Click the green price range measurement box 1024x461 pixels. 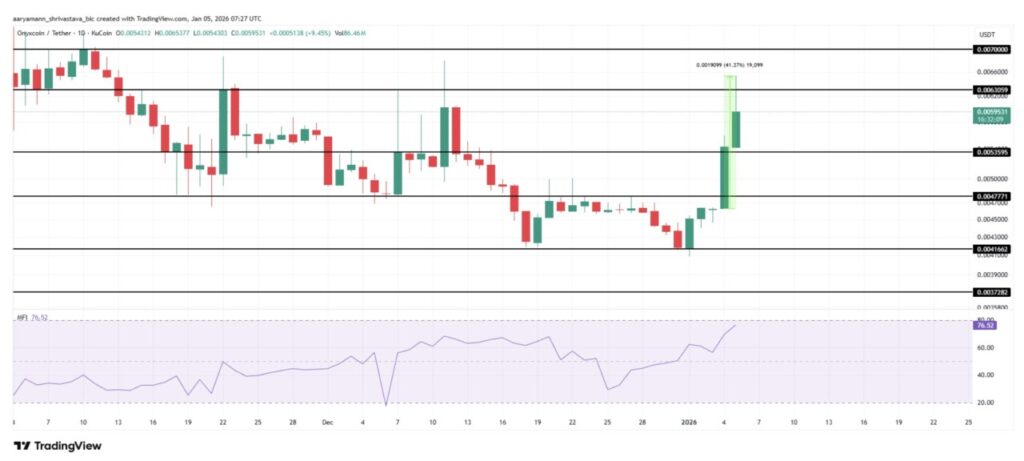tap(729, 140)
